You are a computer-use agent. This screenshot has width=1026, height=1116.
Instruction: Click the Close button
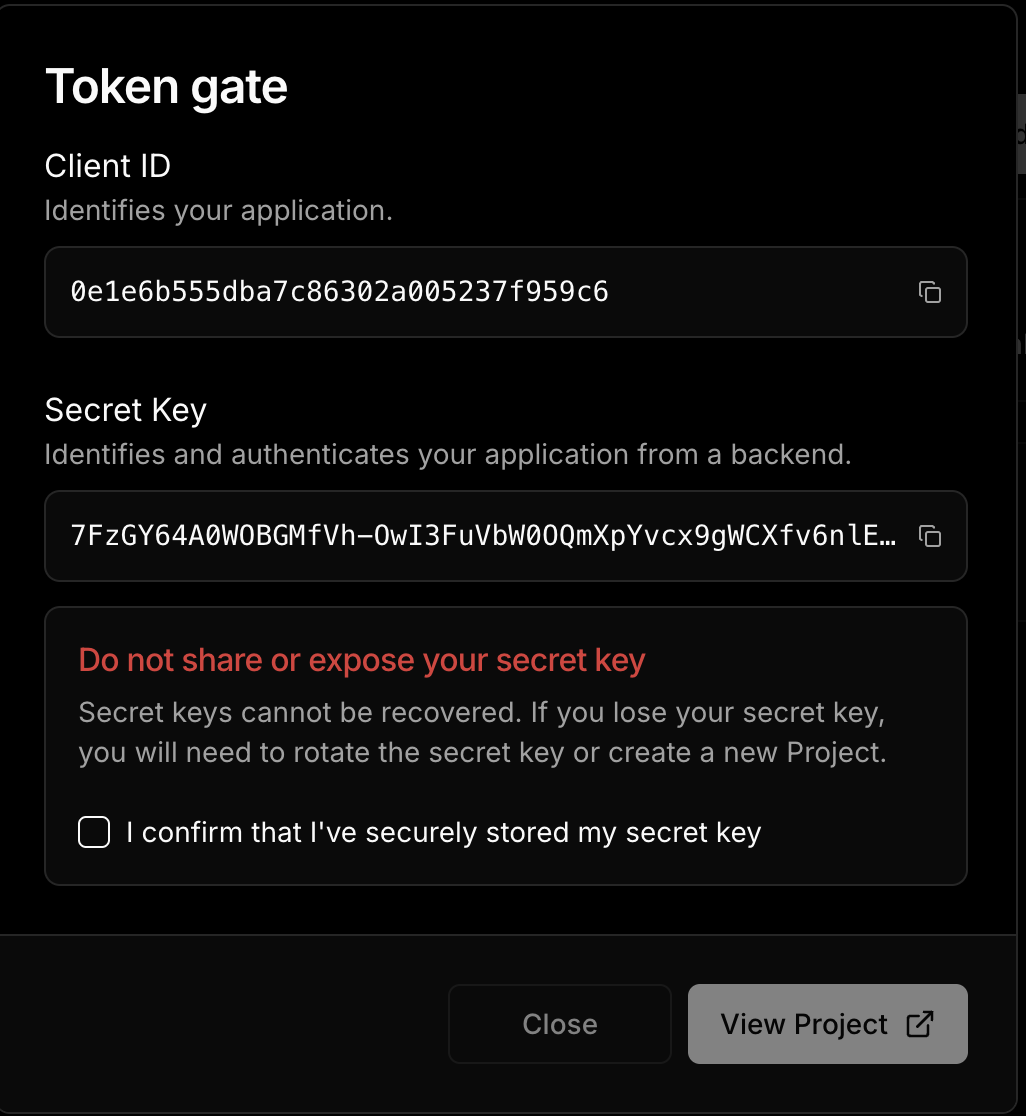click(559, 1024)
